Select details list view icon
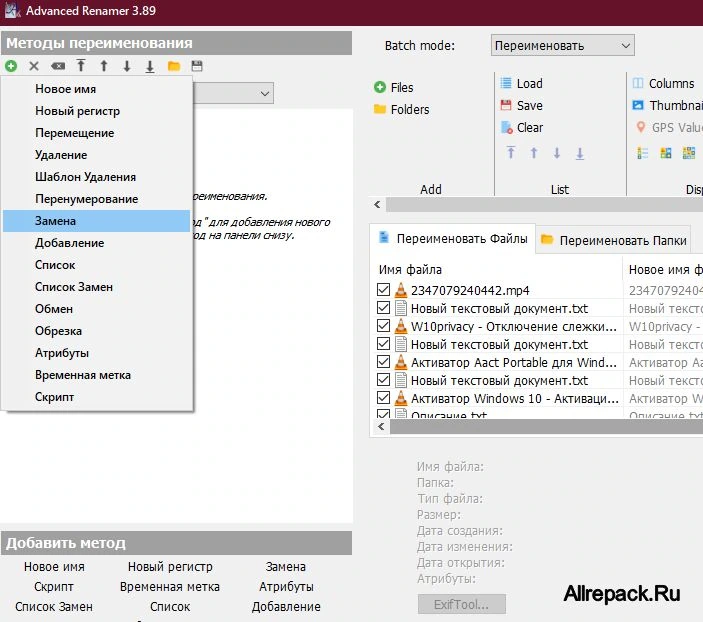 click(642, 153)
